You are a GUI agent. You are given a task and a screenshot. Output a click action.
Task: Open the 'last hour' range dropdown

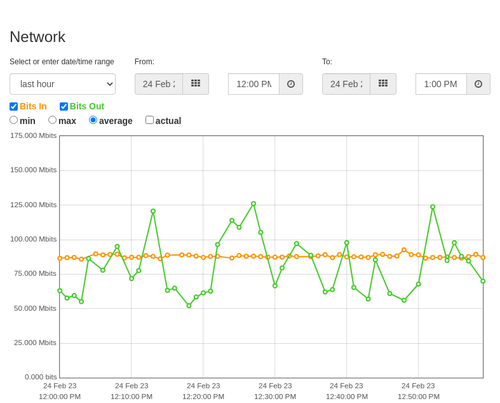(x=63, y=84)
